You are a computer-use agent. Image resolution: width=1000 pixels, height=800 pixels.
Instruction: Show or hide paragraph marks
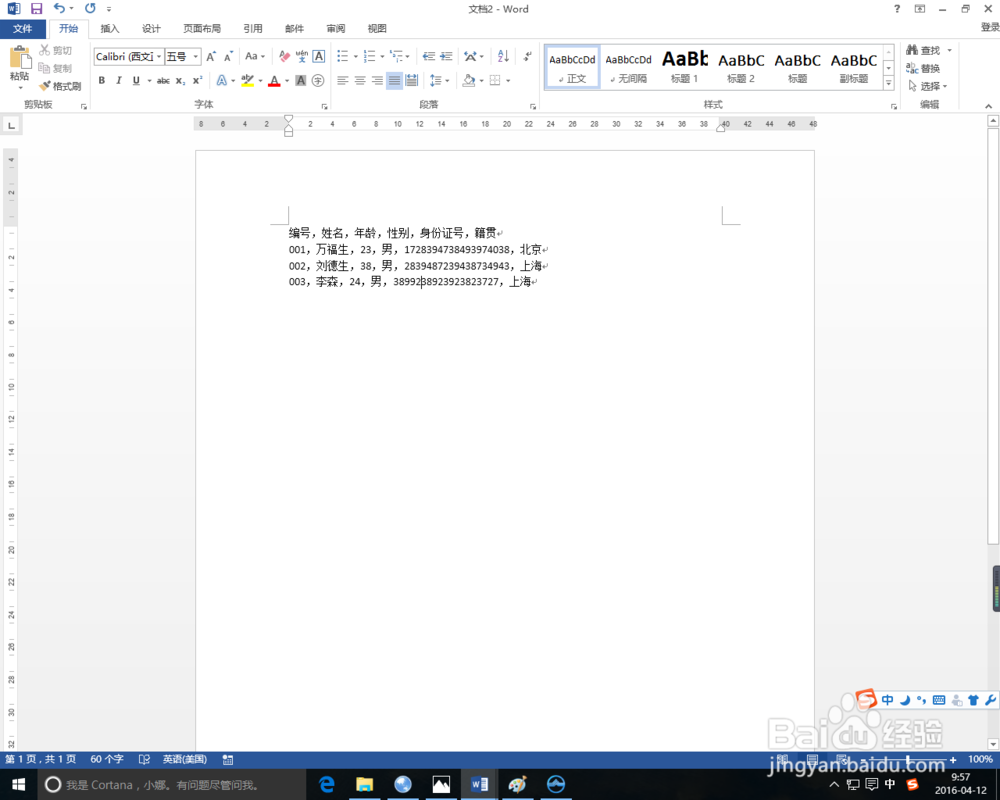tap(527, 57)
